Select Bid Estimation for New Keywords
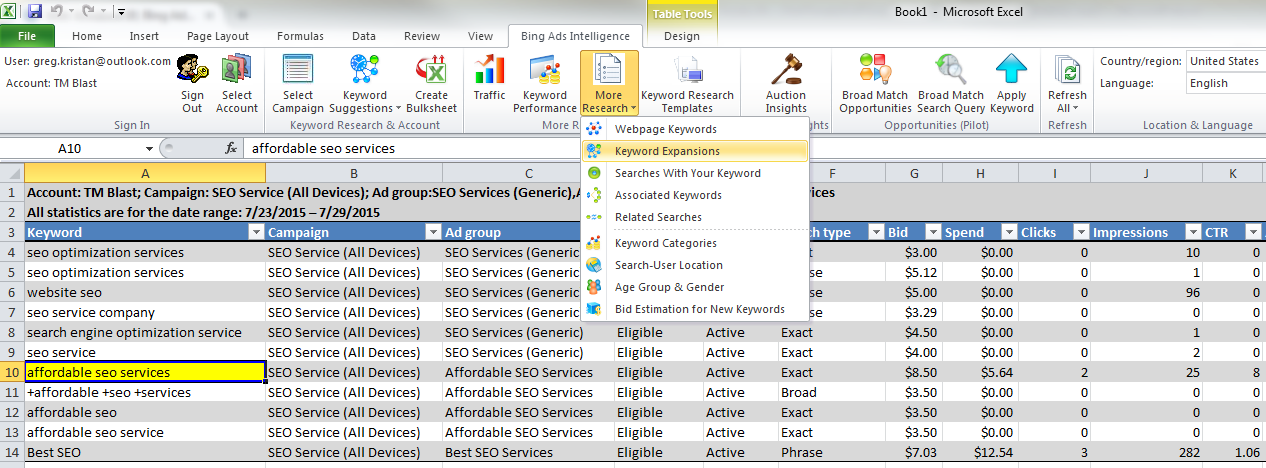Viewport: 1266px width, 468px height. tap(695, 309)
